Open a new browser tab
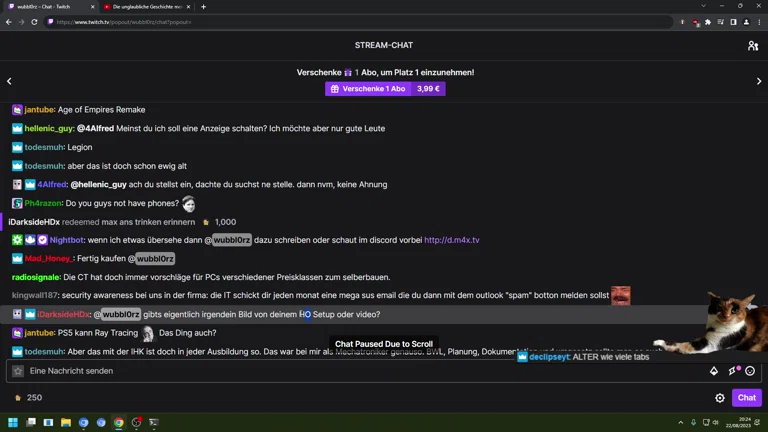 [x=203, y=7]
